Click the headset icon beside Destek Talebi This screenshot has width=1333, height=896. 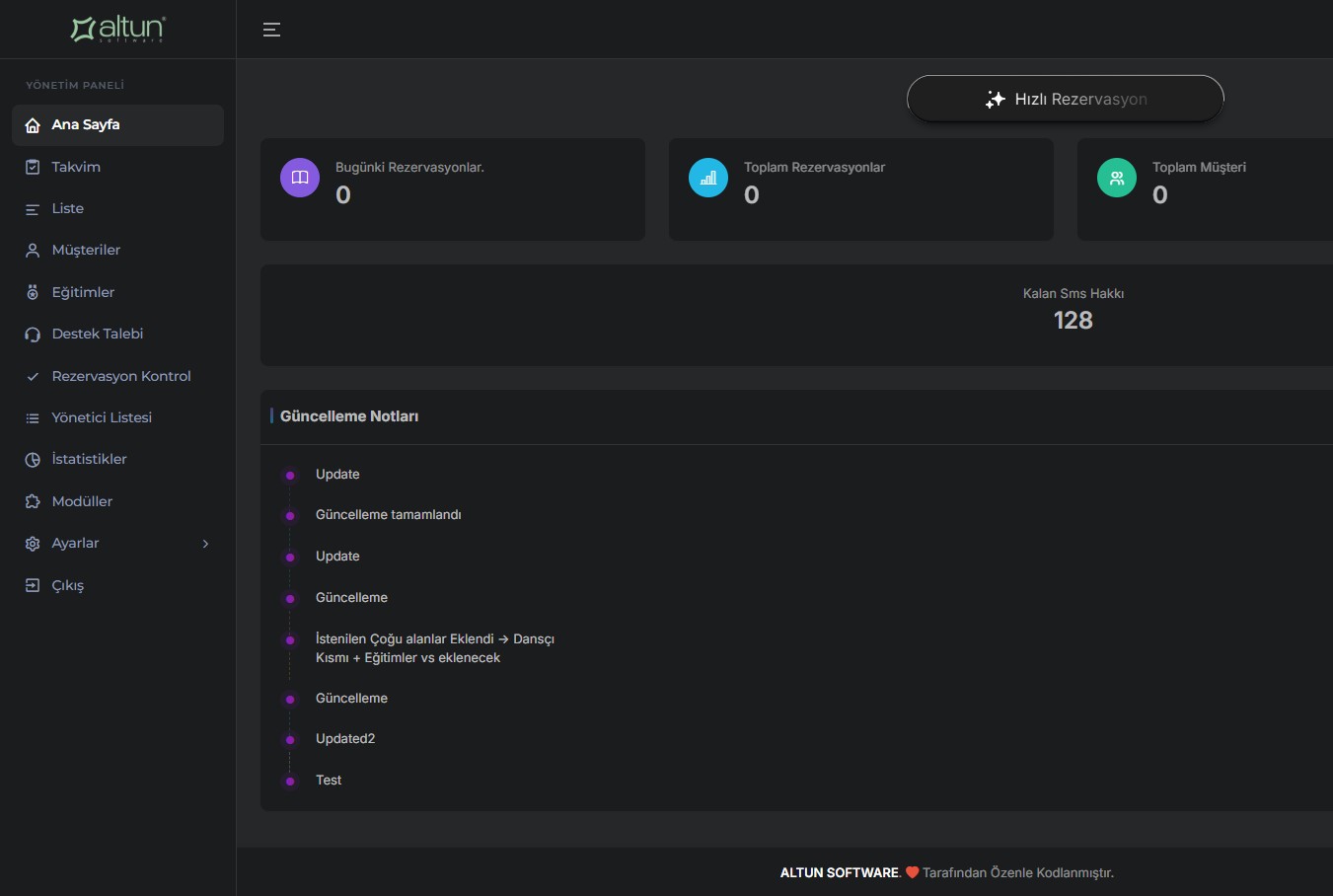(33, 335)
